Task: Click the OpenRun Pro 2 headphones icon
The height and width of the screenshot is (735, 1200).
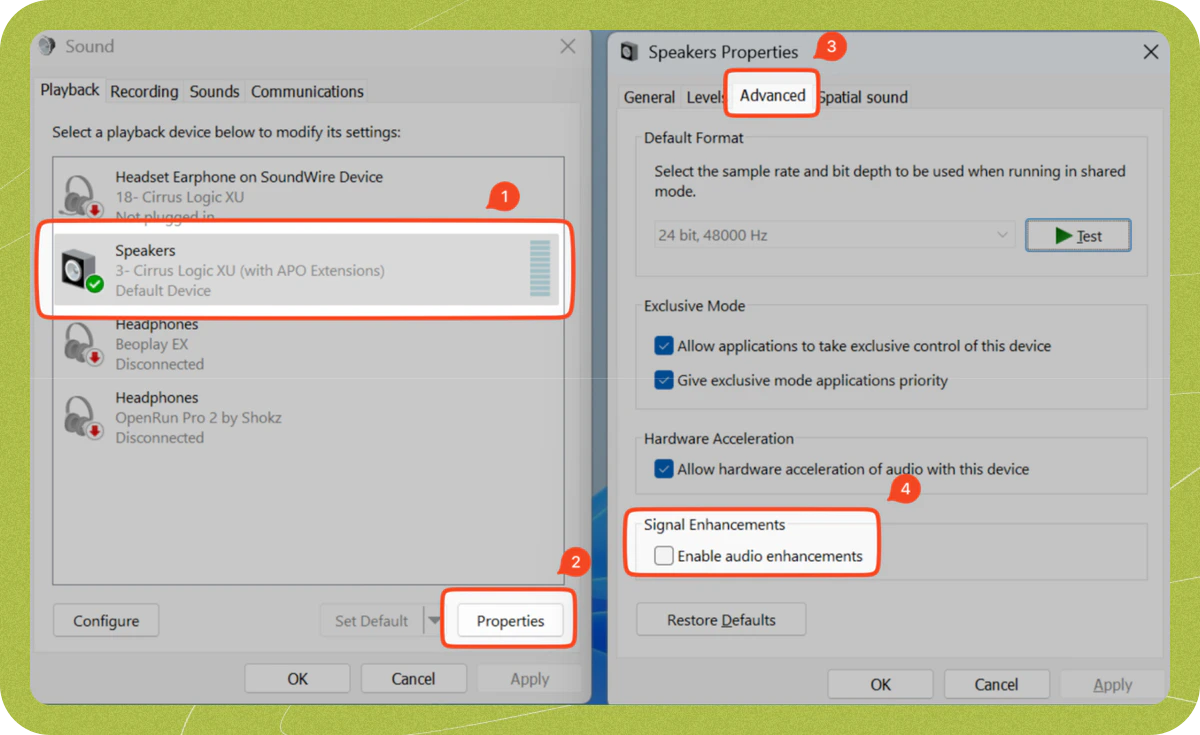Action: (82, 418)
